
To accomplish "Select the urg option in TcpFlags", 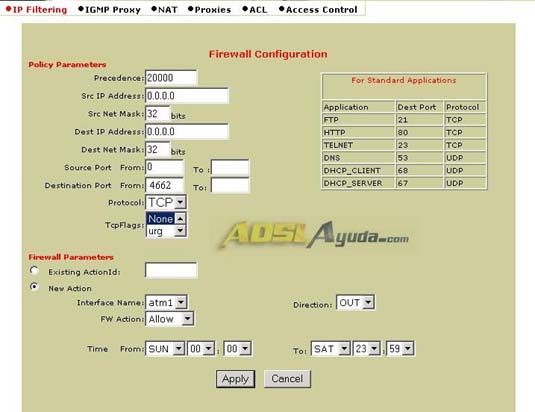I will (160, 231).
